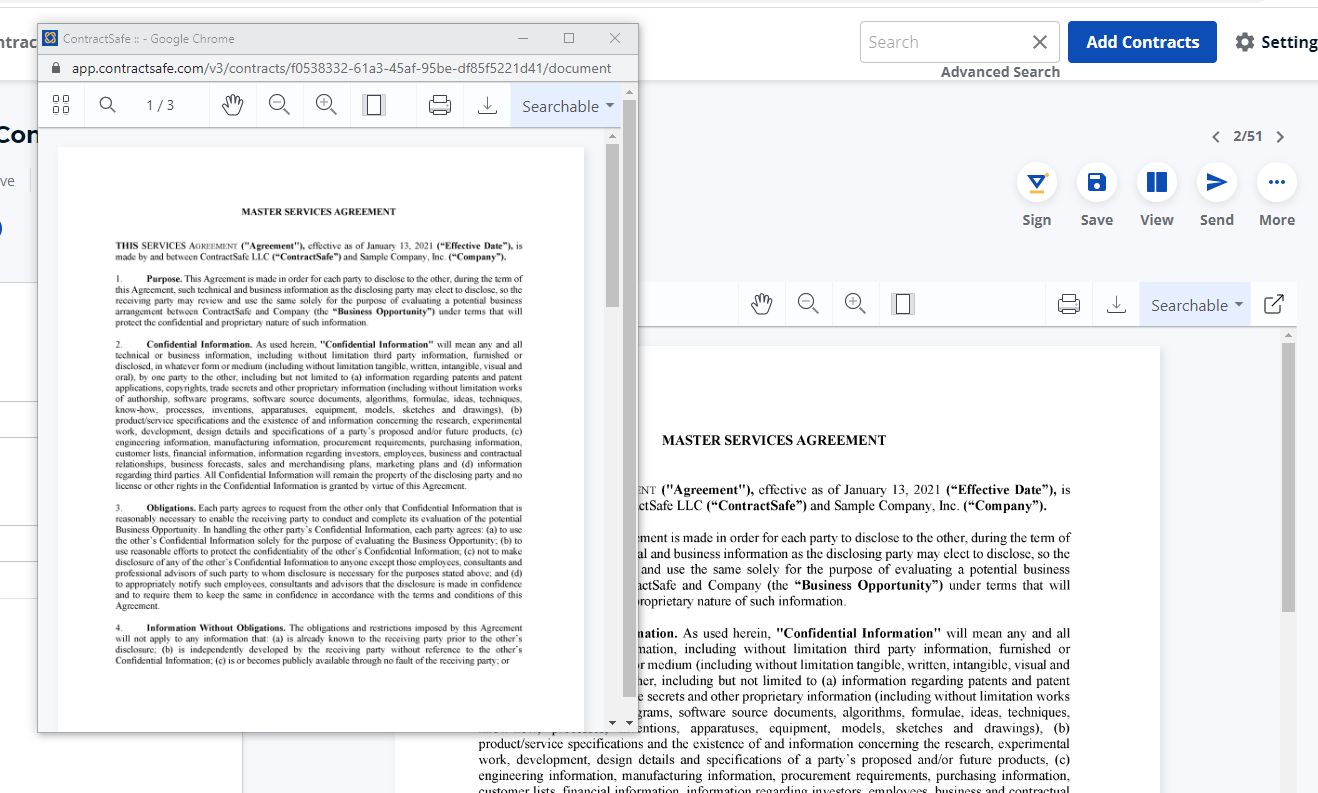Click "Obligations." heading in popup document
Image resolution: width=1318 pixels, height=793 pixels.
tap(172, 508)
